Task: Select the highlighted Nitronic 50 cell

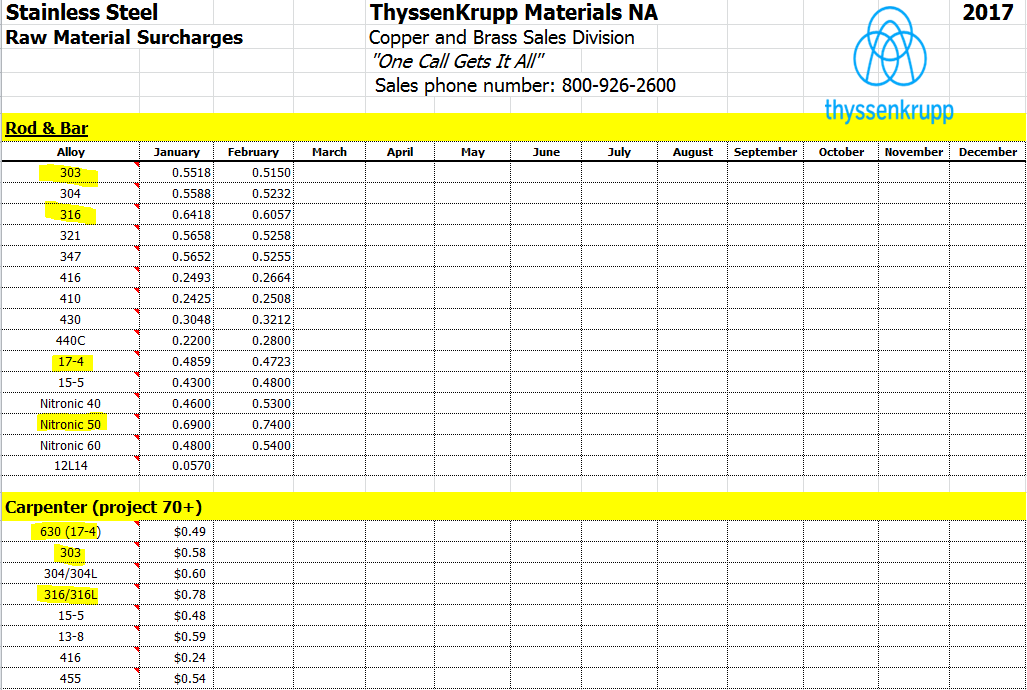Action: [70, 425]
